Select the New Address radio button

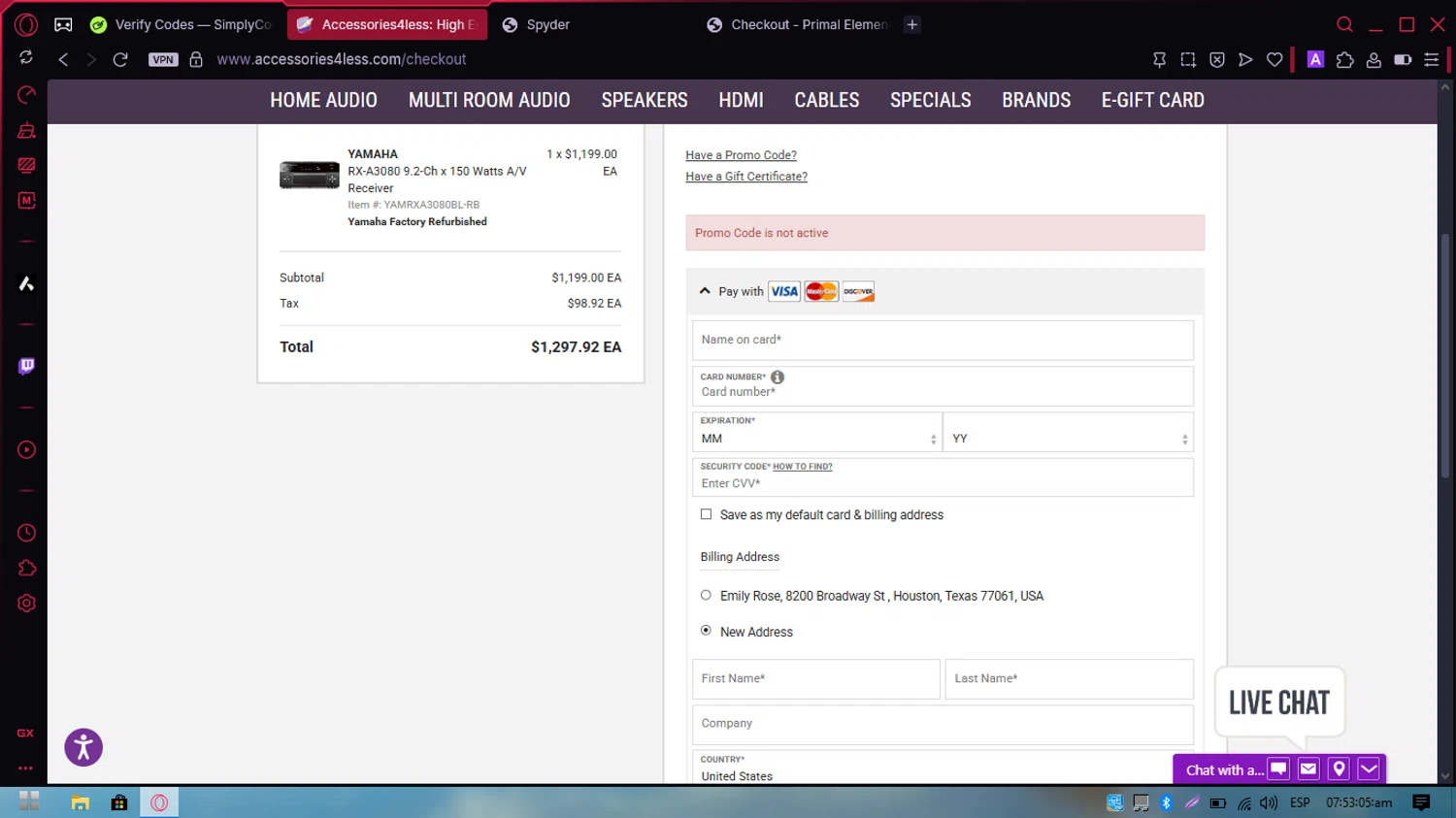pyautogui.click(x=706, y=631)
